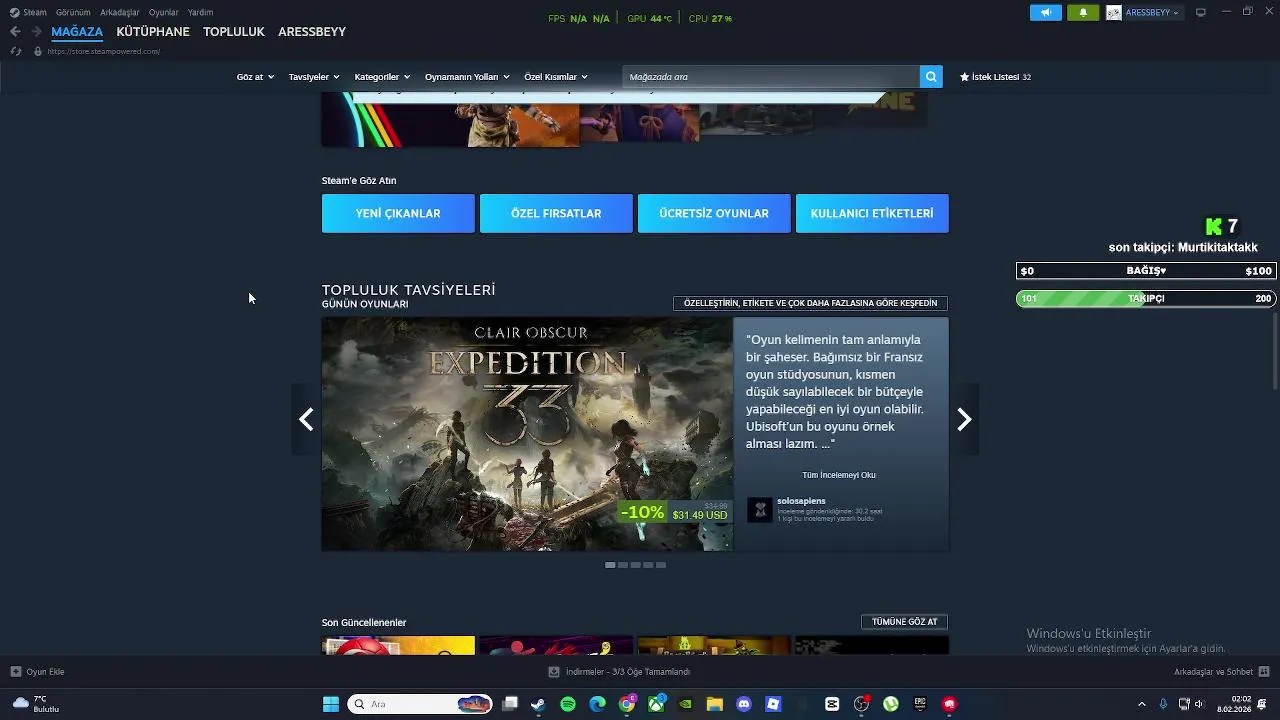The image size is (1280, 720).
Task: Open the tray volume control
Action: [1199, 704]
